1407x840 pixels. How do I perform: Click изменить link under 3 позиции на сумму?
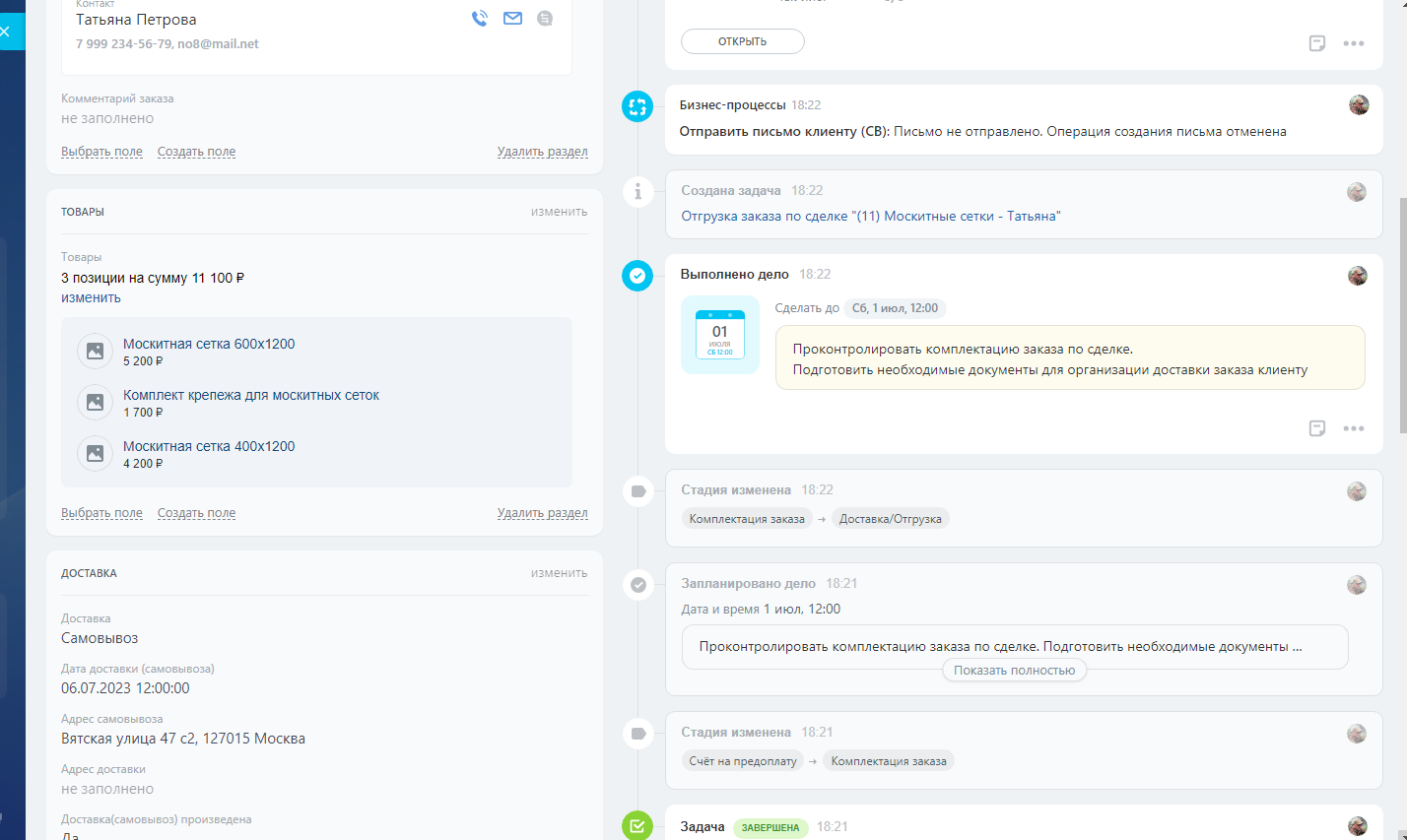[91, 297]
